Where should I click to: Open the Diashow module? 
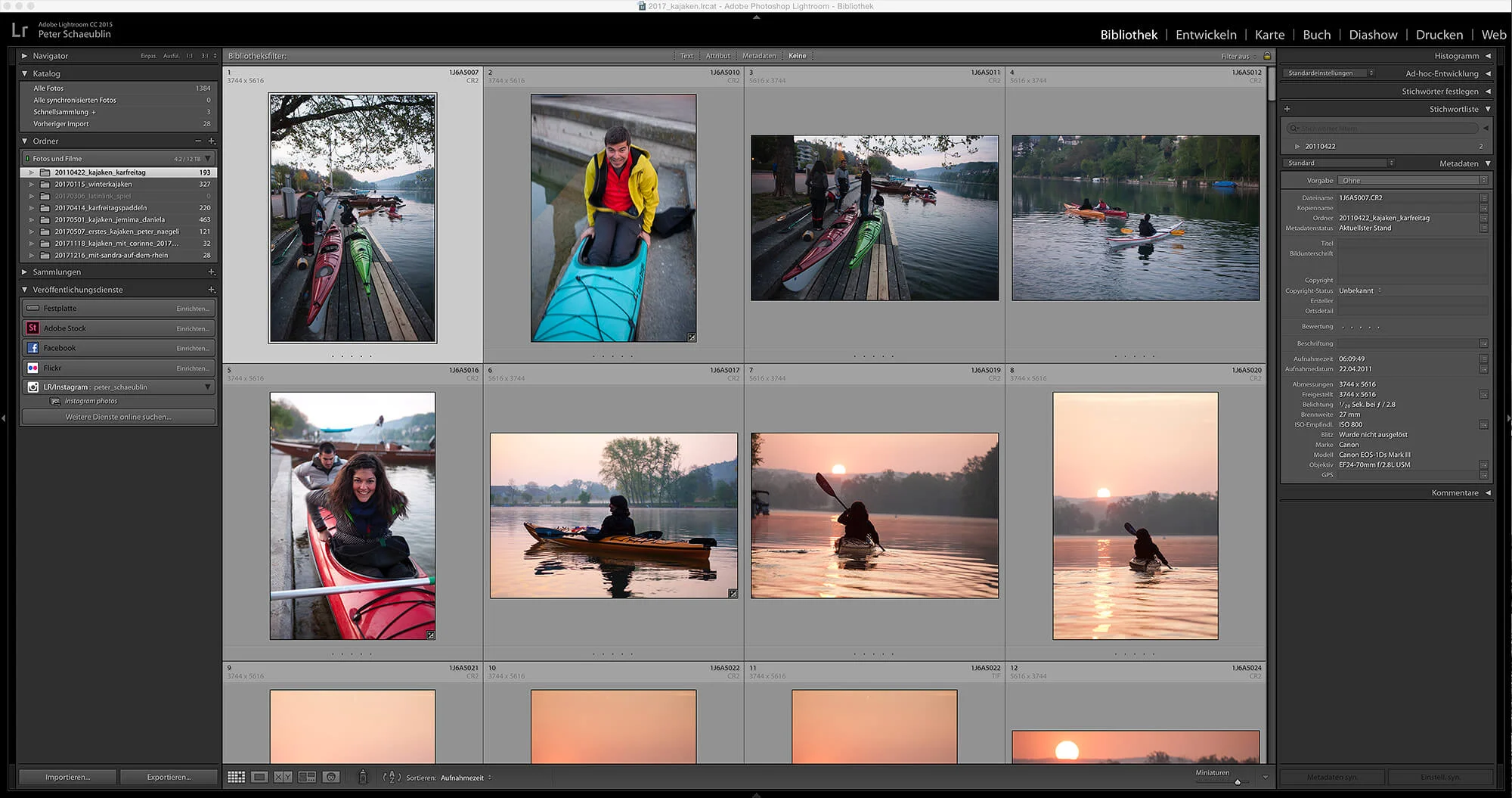pos(1373,35)
